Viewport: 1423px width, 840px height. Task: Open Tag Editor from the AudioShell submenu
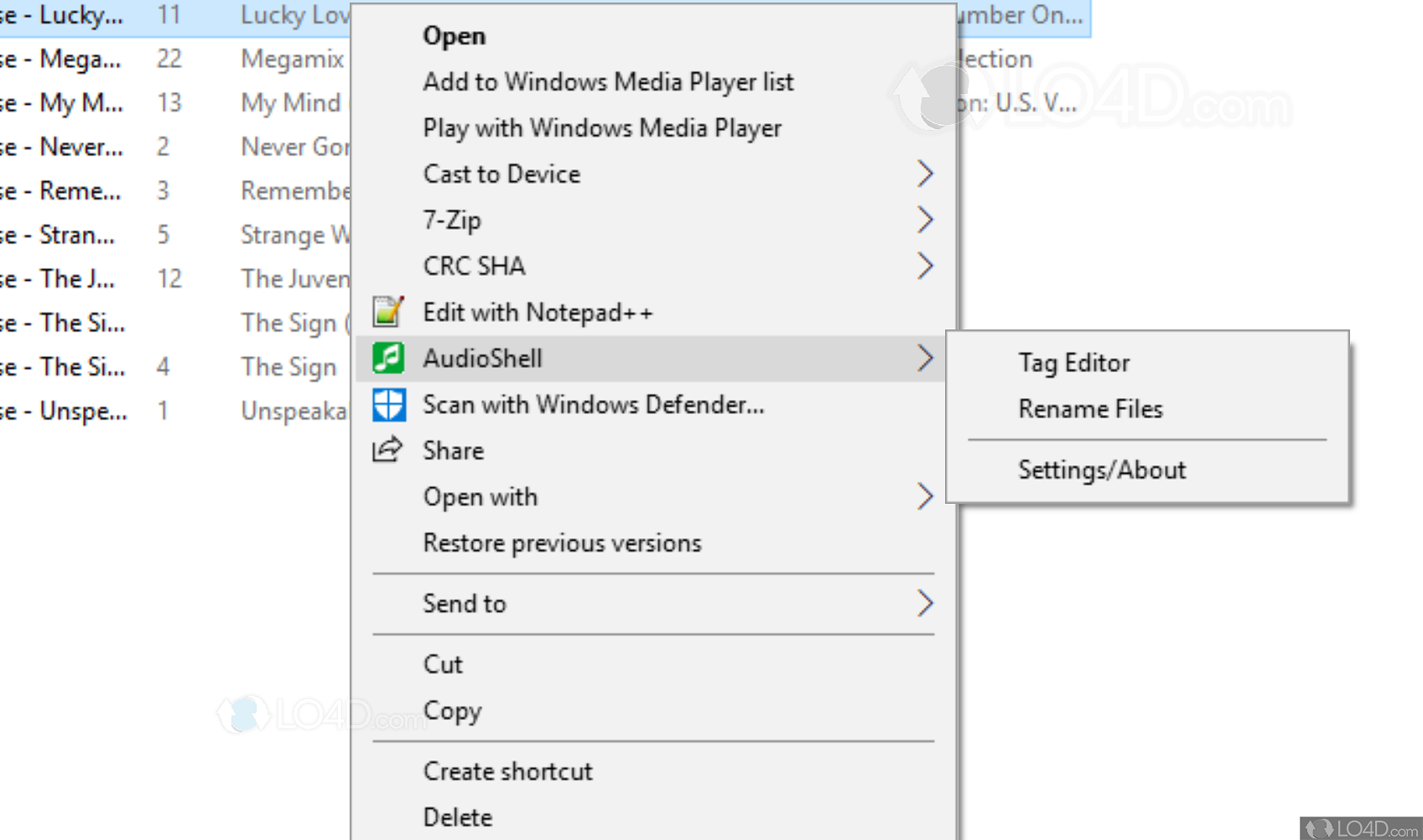click(x=1073, y=363)
